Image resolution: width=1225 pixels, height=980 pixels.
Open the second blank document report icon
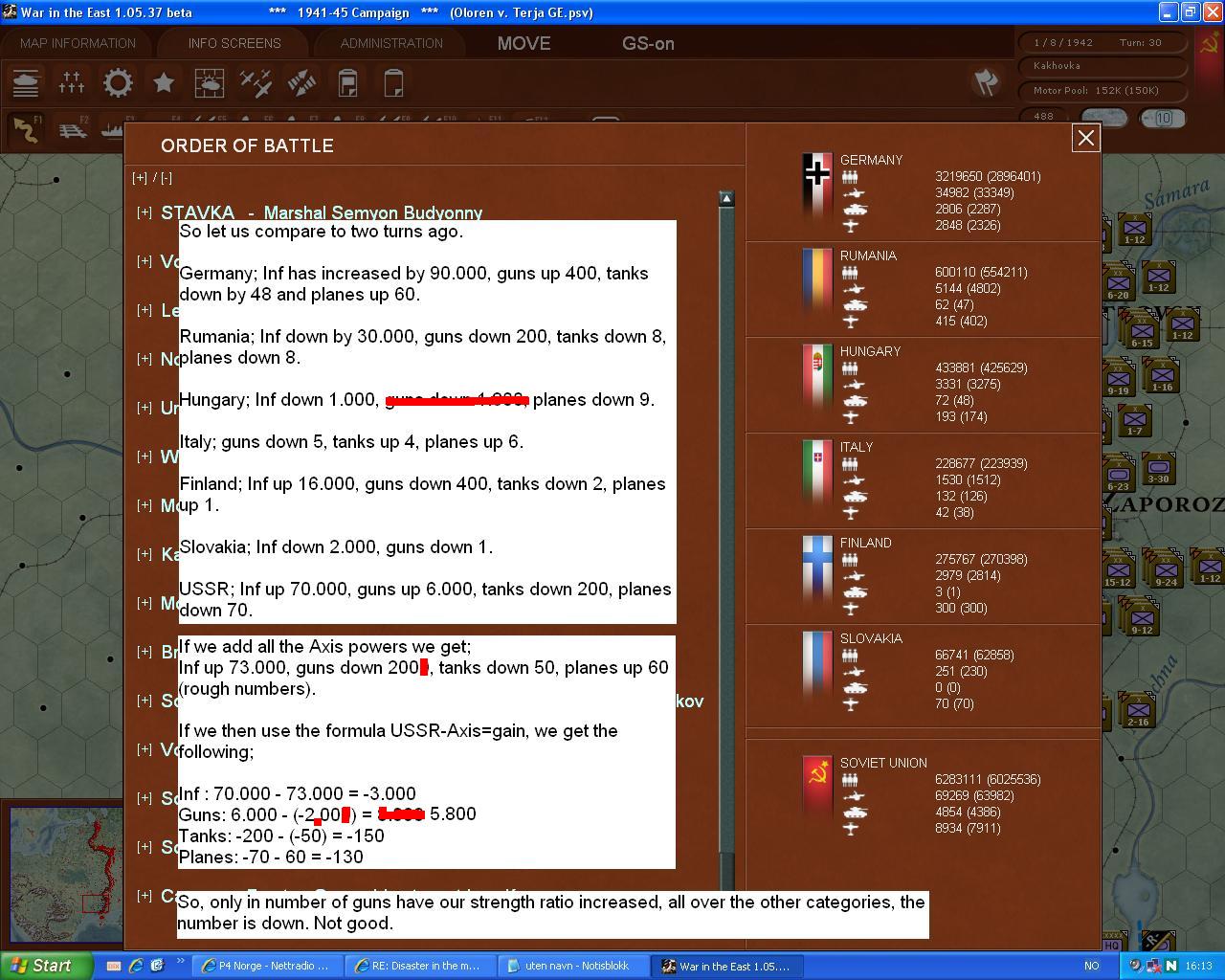393,83
